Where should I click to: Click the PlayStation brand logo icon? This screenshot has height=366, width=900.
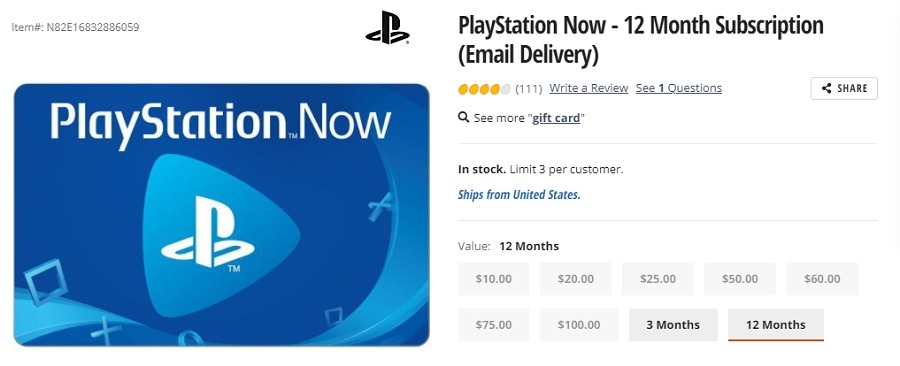pos(388,28)
